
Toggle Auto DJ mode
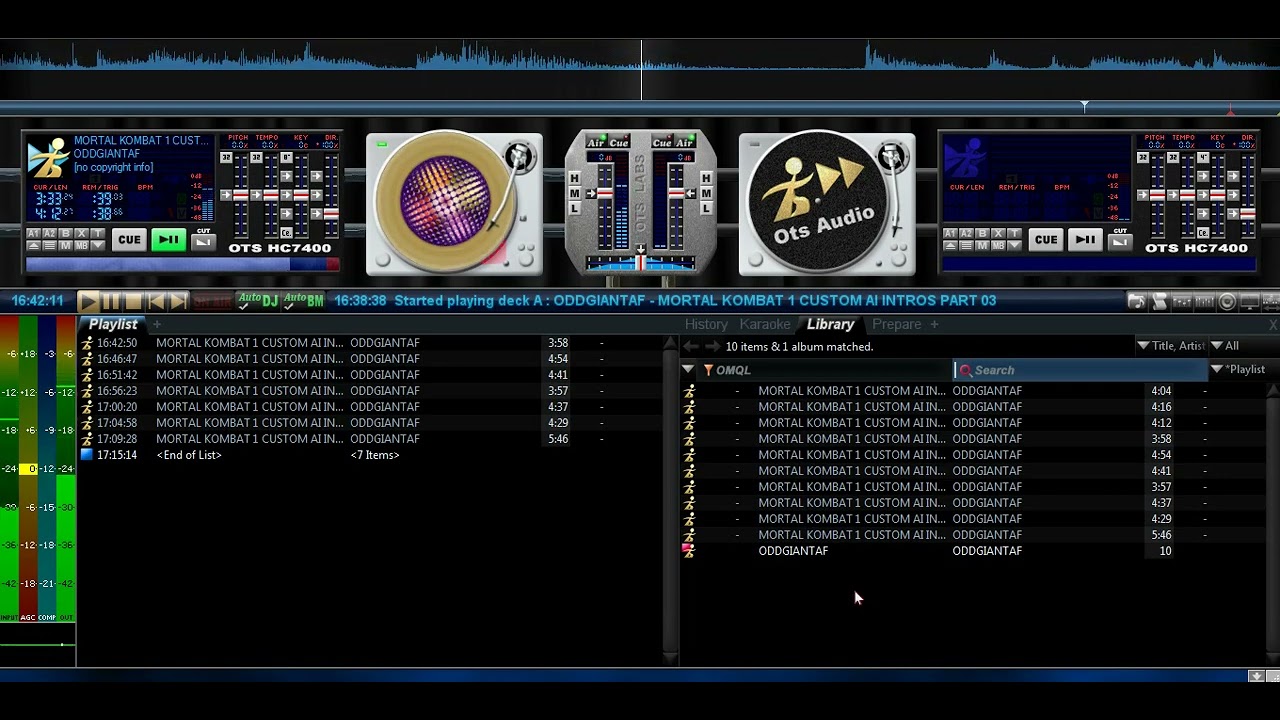tap(257, 301)
